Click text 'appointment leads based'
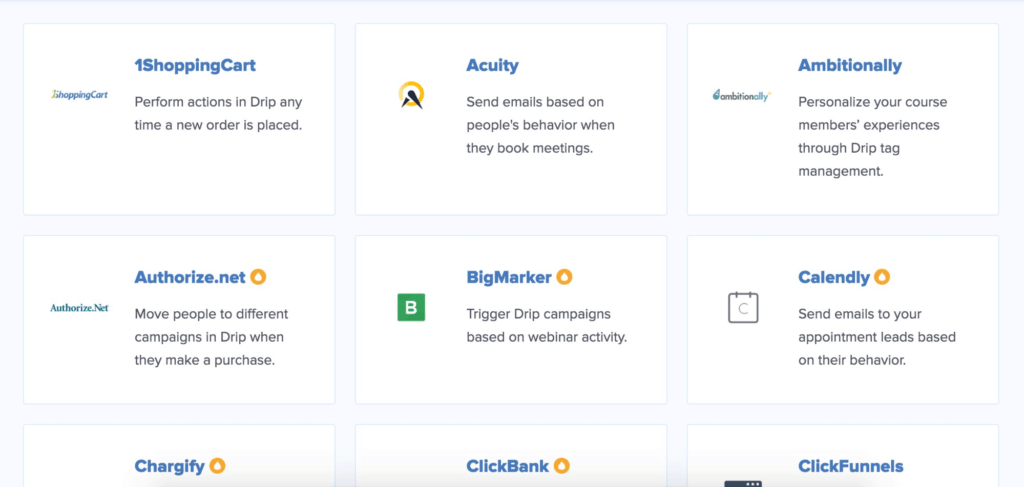Screen dimensions: 1024x487 [x=877, y=337]
